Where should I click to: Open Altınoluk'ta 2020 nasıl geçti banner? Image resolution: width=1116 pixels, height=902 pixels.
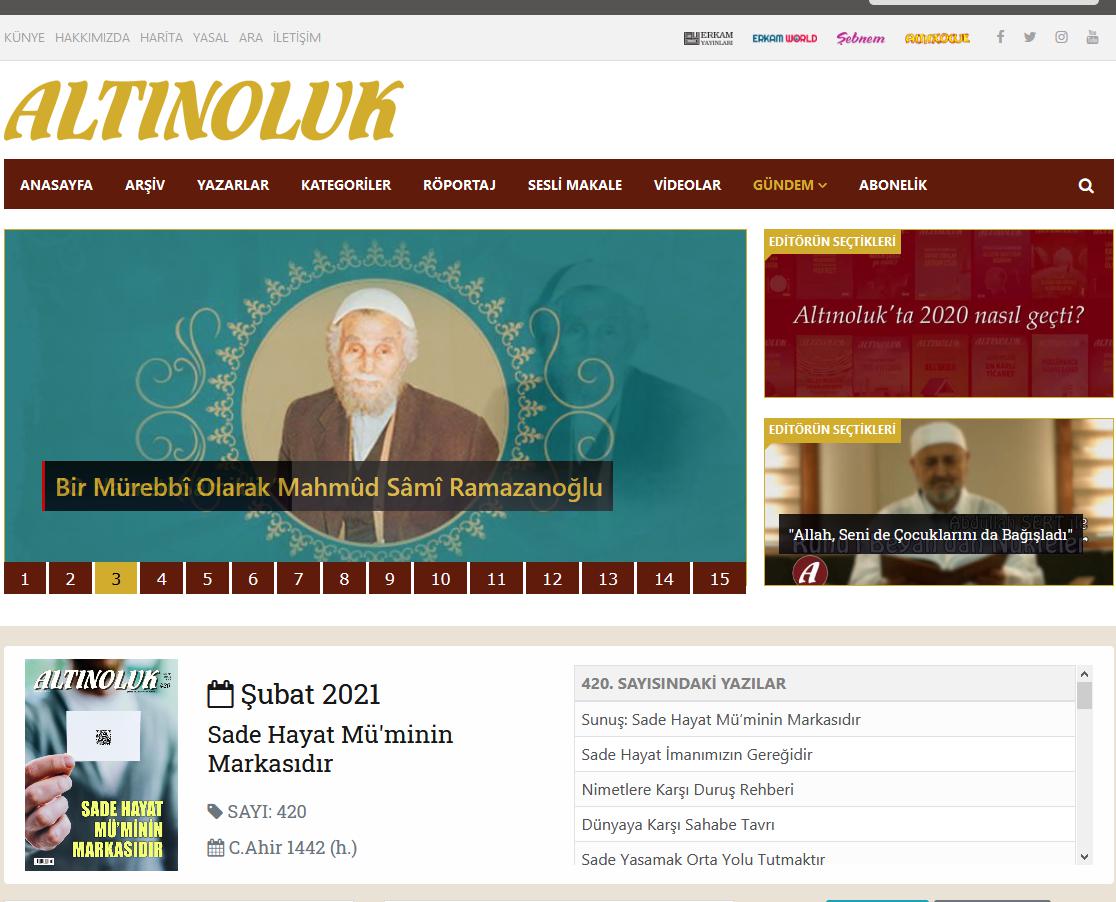tap(939, 313)
